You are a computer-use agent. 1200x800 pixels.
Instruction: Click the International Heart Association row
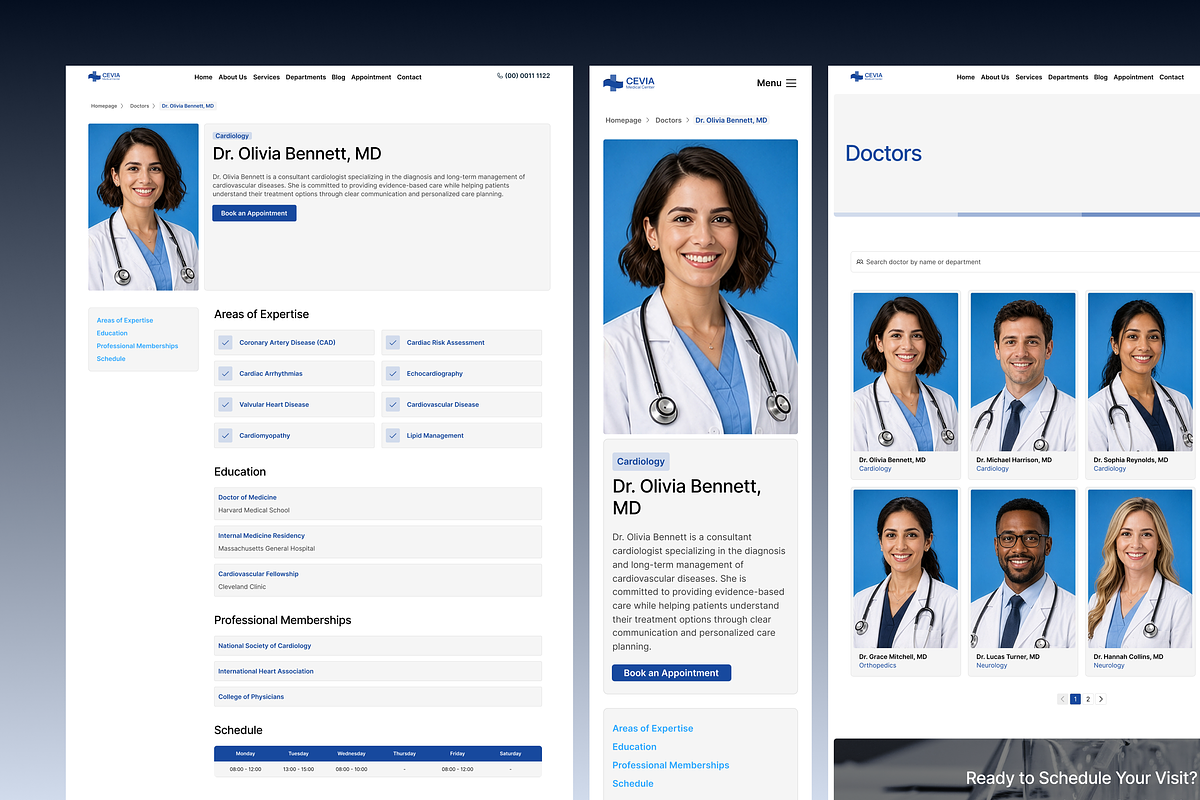[378, 671]
